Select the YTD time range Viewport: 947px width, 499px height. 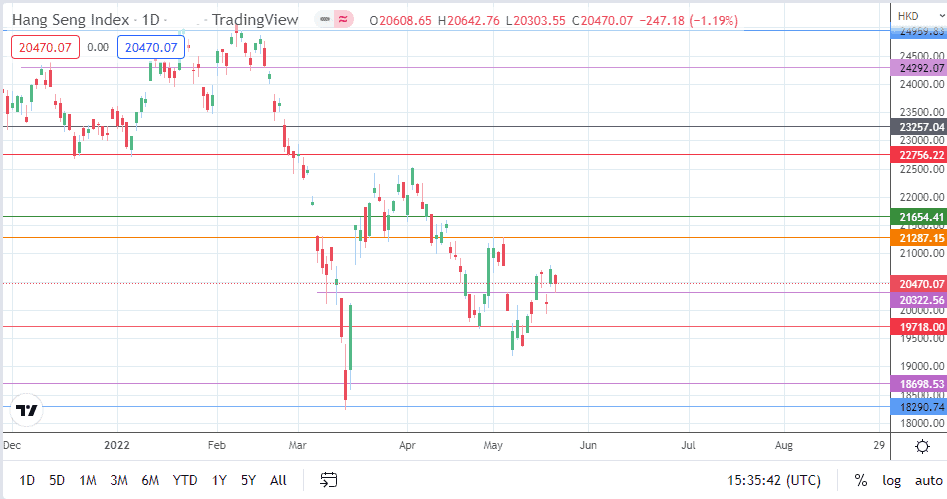point(185,480)
